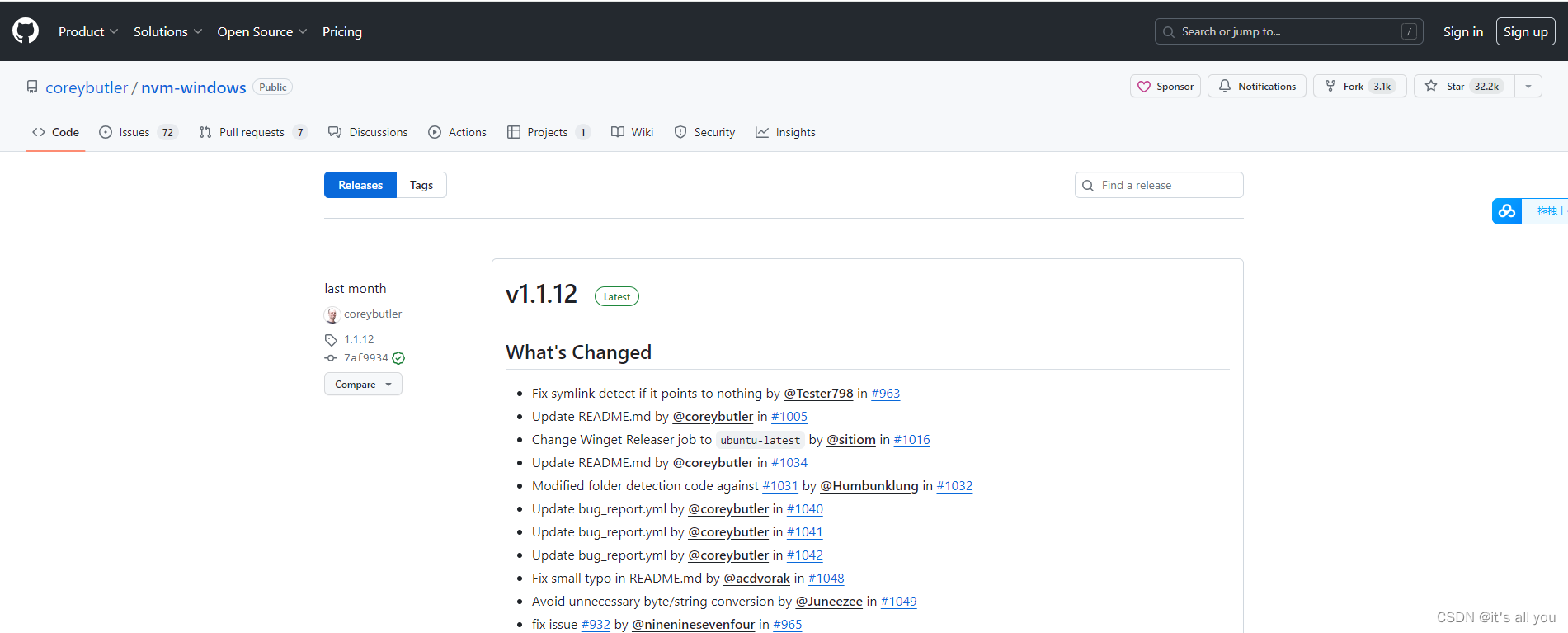The height and width of the screenshot is (633, 1568).
Task: Select the Releases button
Action: (x=360, y=185)
